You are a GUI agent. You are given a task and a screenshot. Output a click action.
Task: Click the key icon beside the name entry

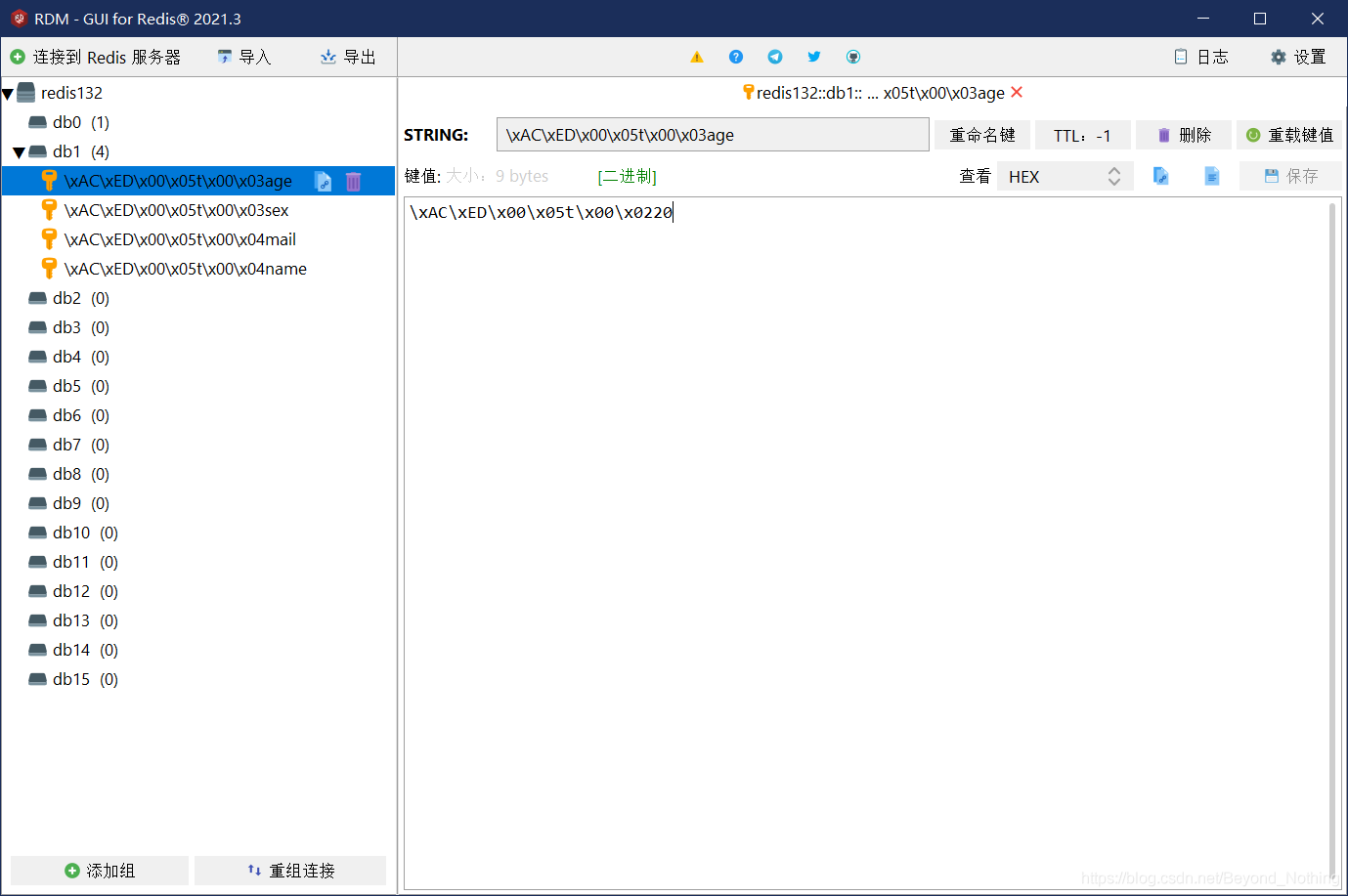pyautogui.click(x=49, y=269)
